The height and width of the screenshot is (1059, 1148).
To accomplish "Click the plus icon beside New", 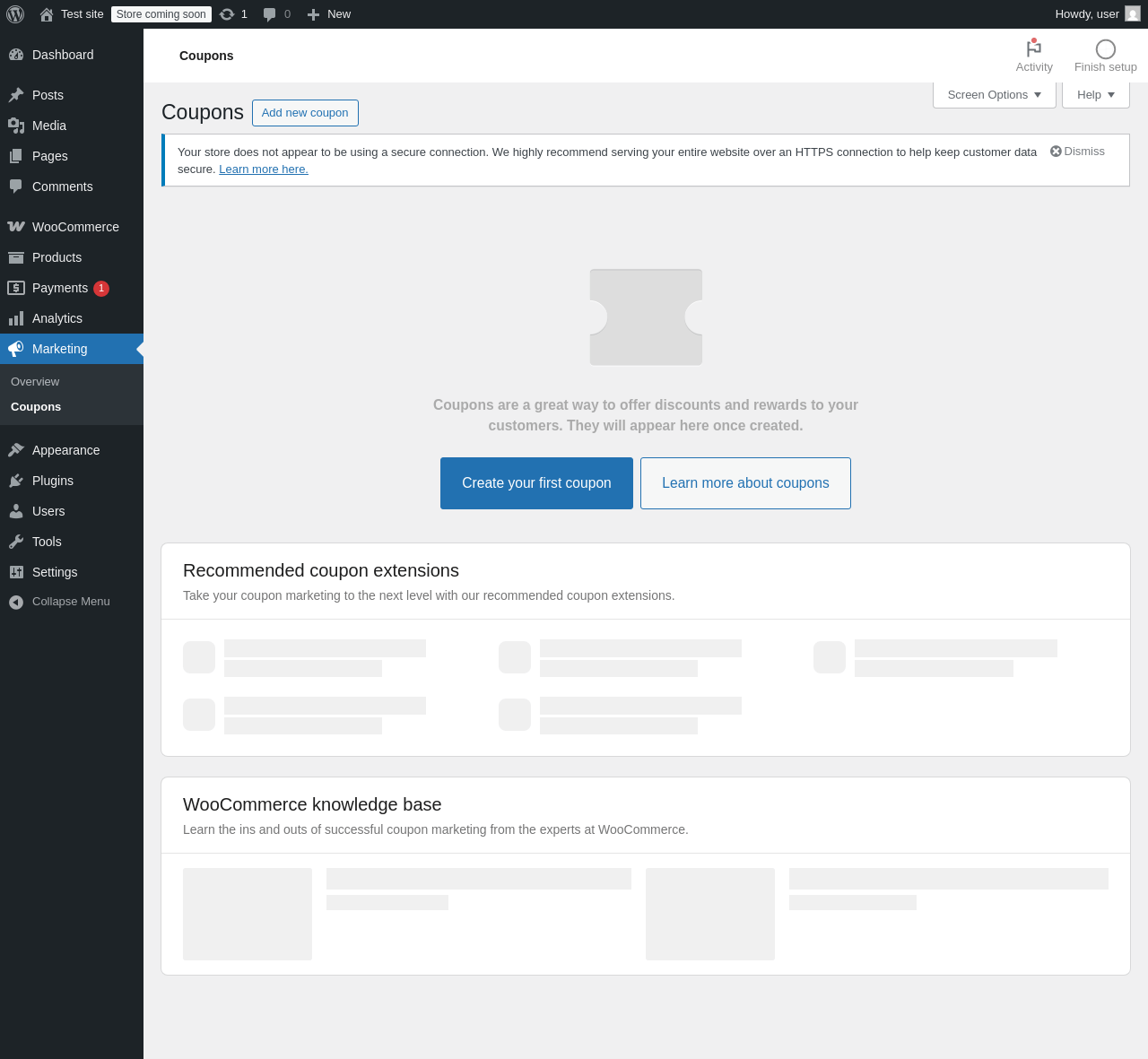I will (313, 14).
